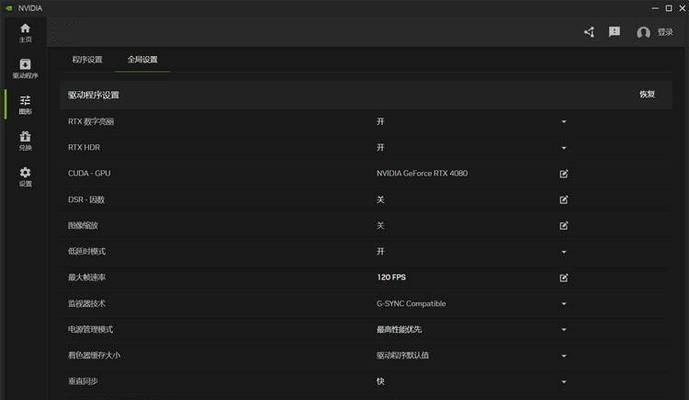Click the 120 FPS value text
Image resolution: width=689 pixels, height=400 pixels.
(x=391, y=277)
